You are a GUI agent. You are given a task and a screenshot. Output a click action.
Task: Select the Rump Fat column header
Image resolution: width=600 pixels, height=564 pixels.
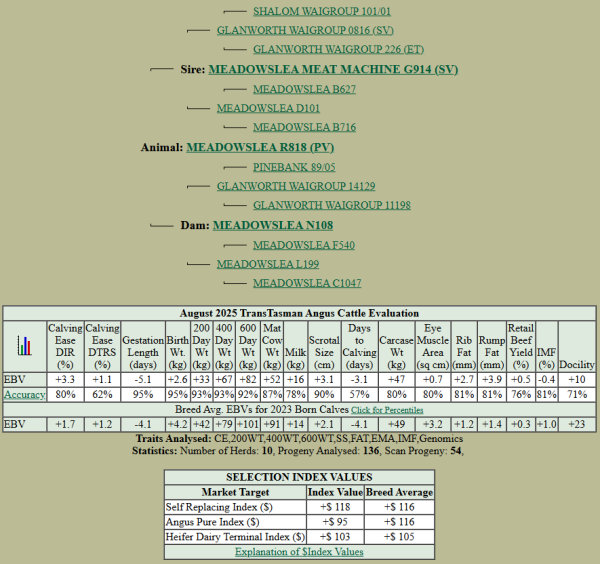[492, 346]
